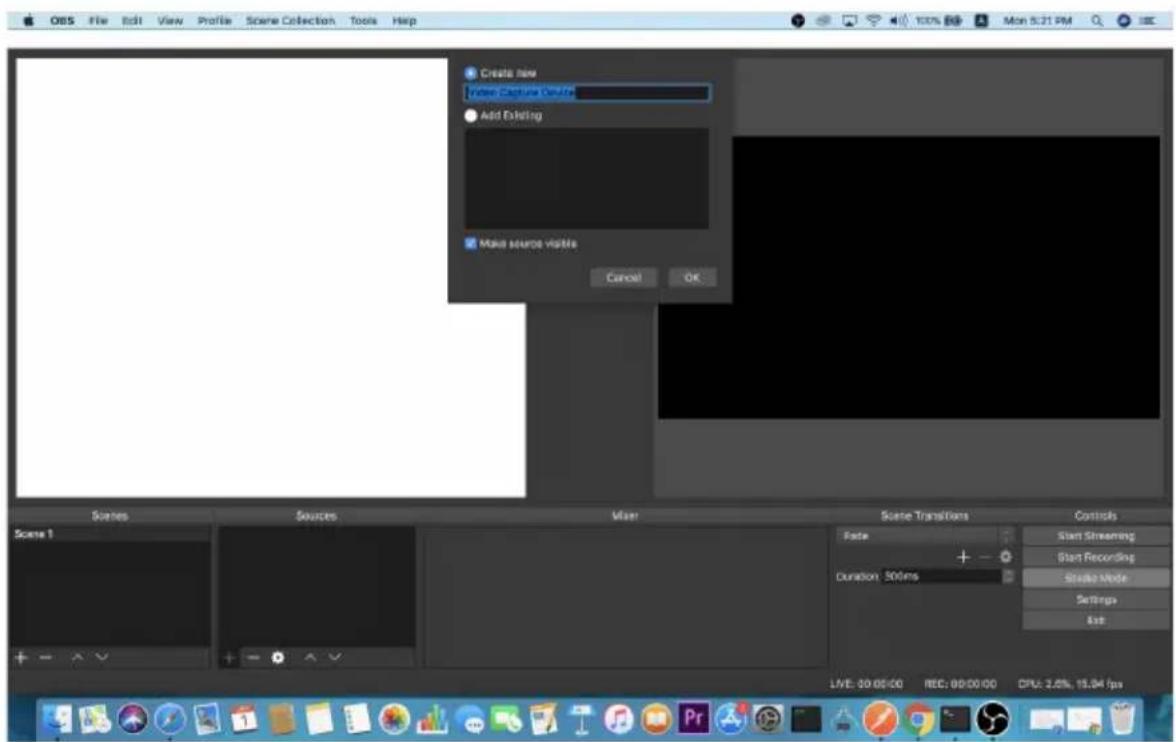
Task: Remove scene with minus icon in Scenes
Action: click(x=46, y=657)
